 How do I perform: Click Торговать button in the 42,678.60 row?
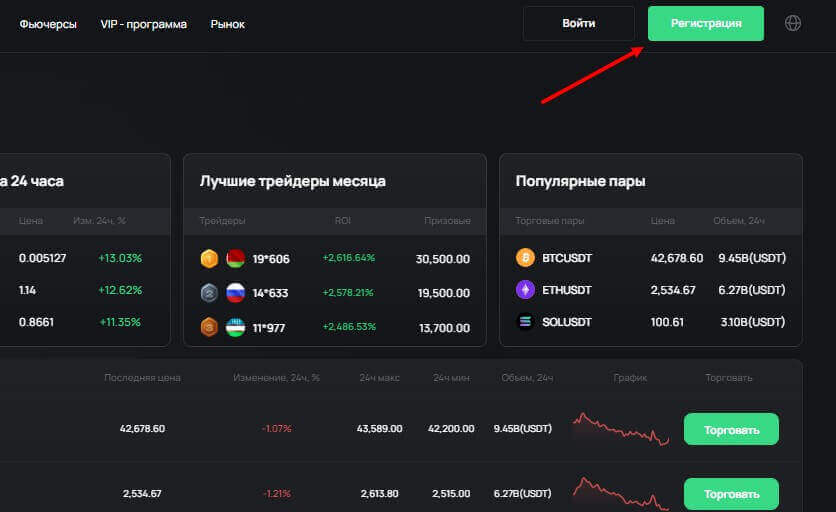point(731,429)
